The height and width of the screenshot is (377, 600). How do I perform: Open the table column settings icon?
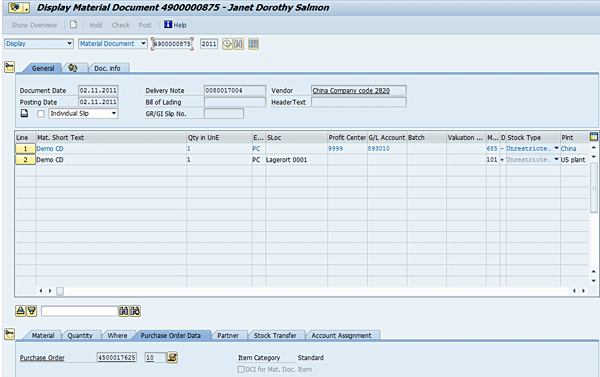(594, 137)
